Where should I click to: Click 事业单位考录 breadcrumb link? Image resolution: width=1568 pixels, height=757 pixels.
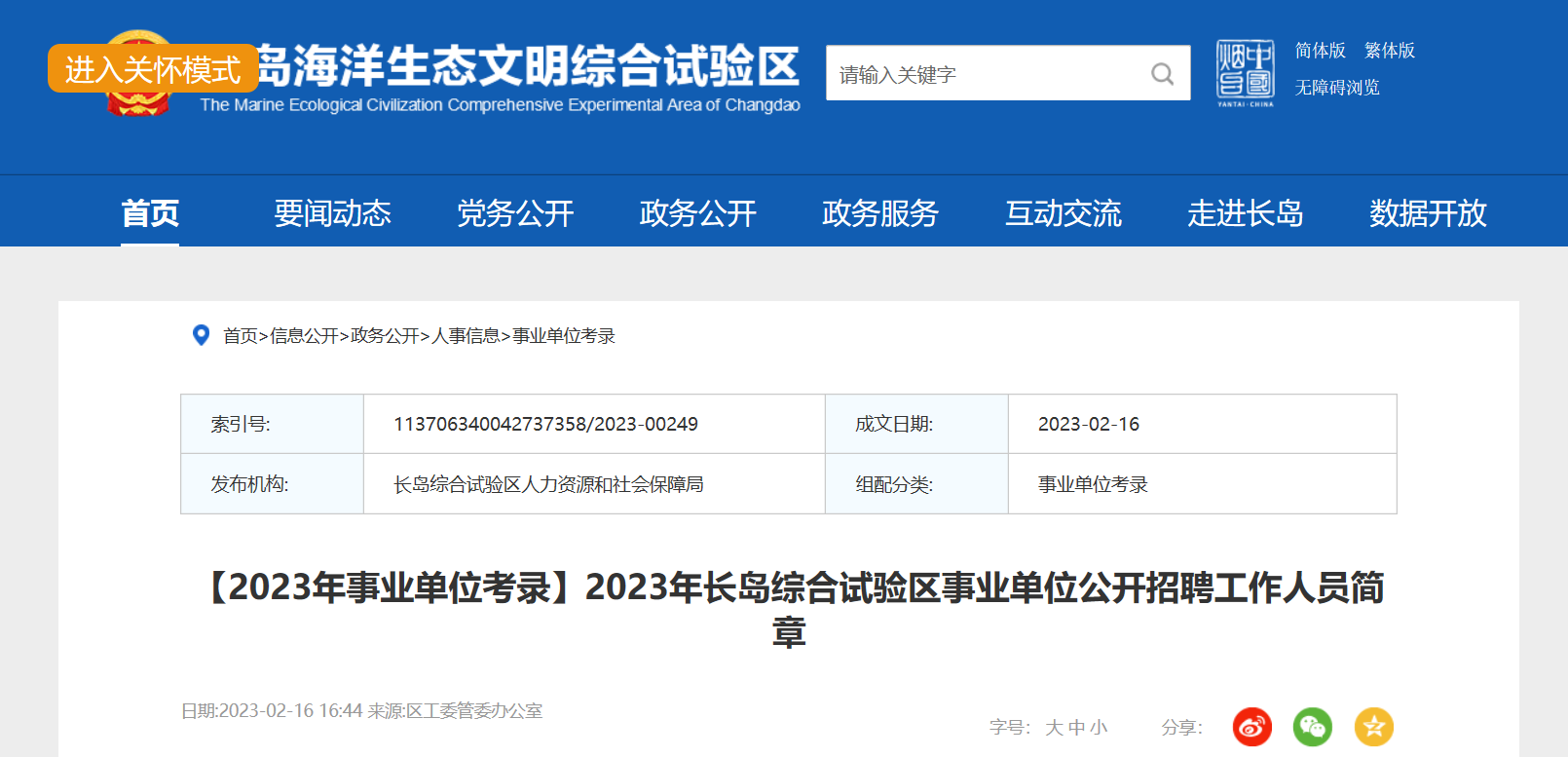(x=564, y=336)
